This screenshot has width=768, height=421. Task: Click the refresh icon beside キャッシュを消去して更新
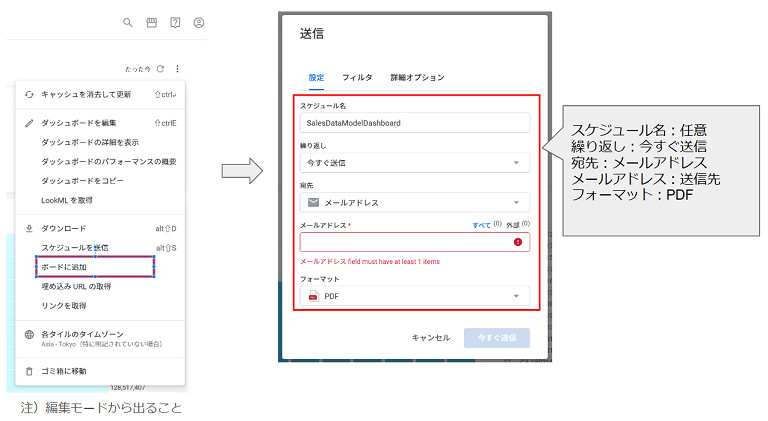tap(29, 94)
